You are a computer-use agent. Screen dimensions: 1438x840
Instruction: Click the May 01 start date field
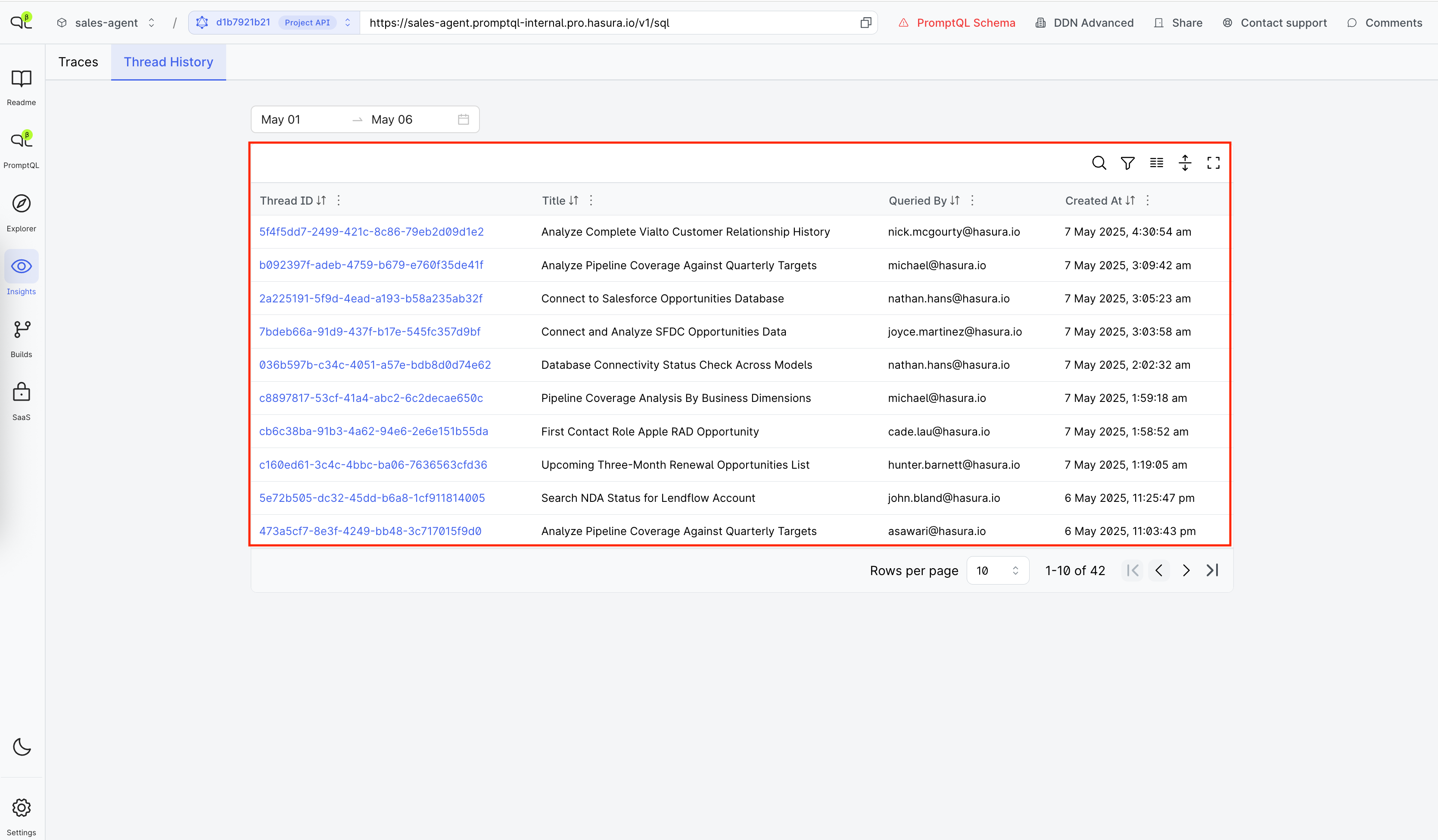tap(281, 119)
